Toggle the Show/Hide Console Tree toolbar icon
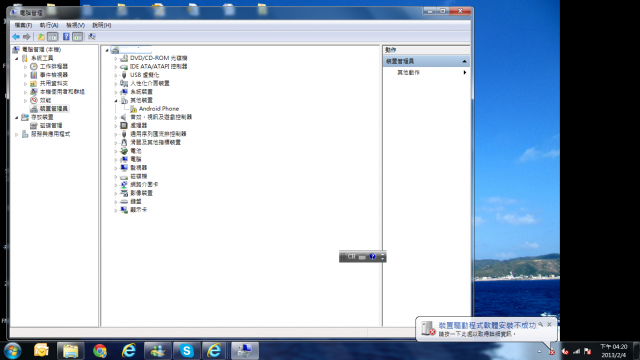This screenshot has height=360, width=640. [x=53, y=37]
